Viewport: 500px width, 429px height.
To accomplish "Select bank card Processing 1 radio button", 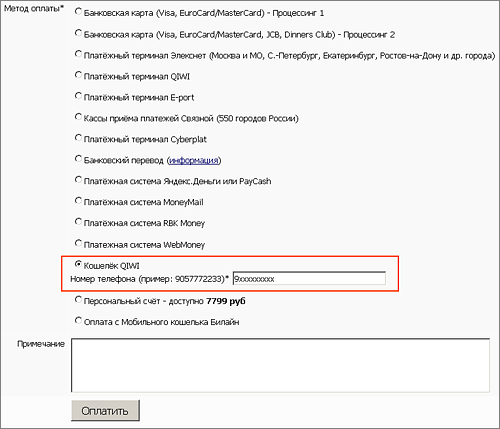I will tap(78, 12).
